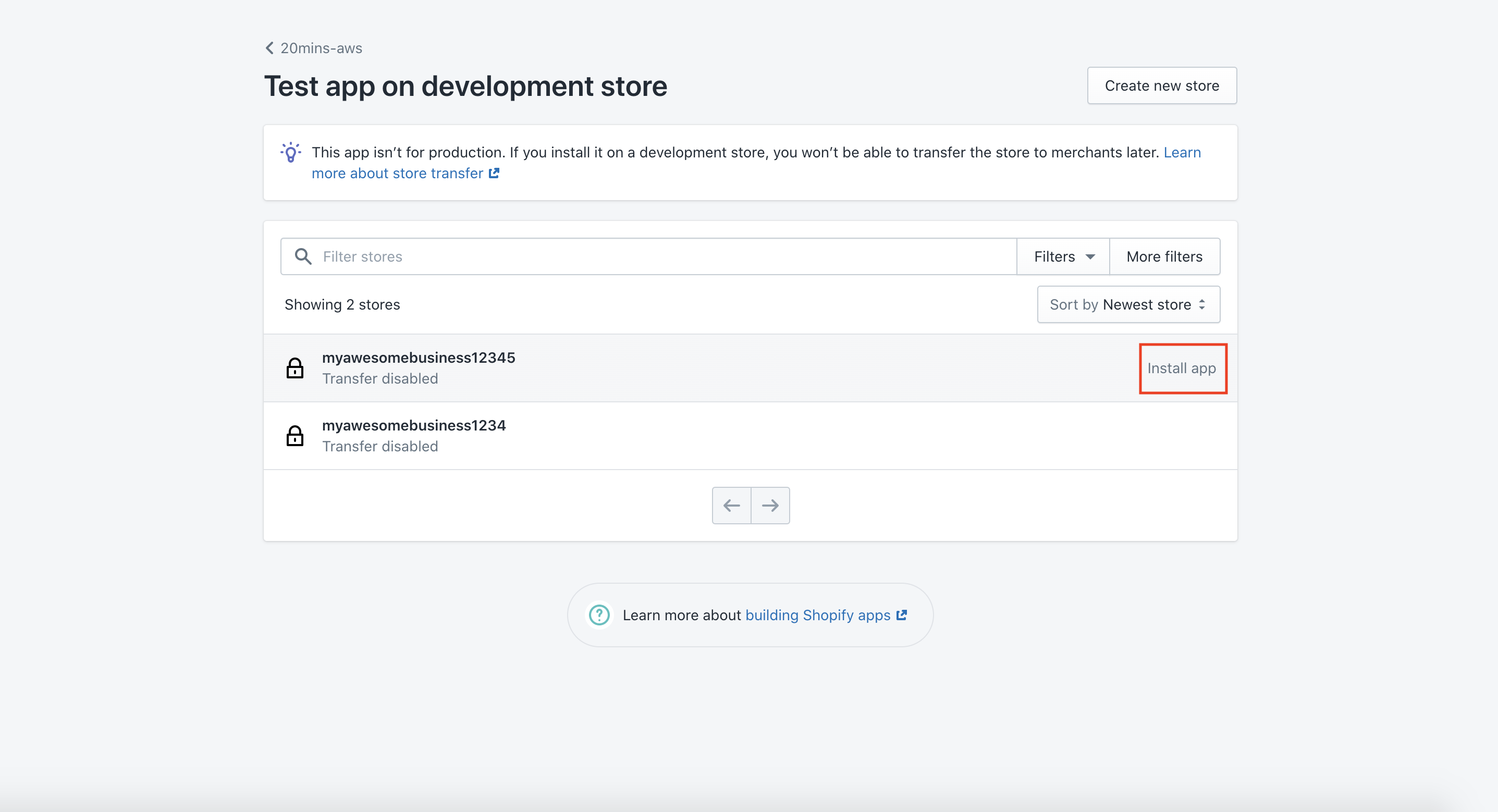Click lock icon for myawesomebusiness1234
The image size is (1498, 812).
click(295, 436)
